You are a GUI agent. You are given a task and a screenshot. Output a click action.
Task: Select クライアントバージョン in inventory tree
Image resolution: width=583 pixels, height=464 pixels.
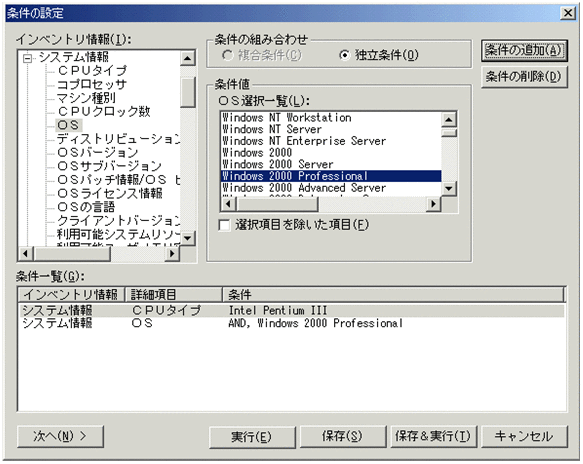click(x=118, y=221)
